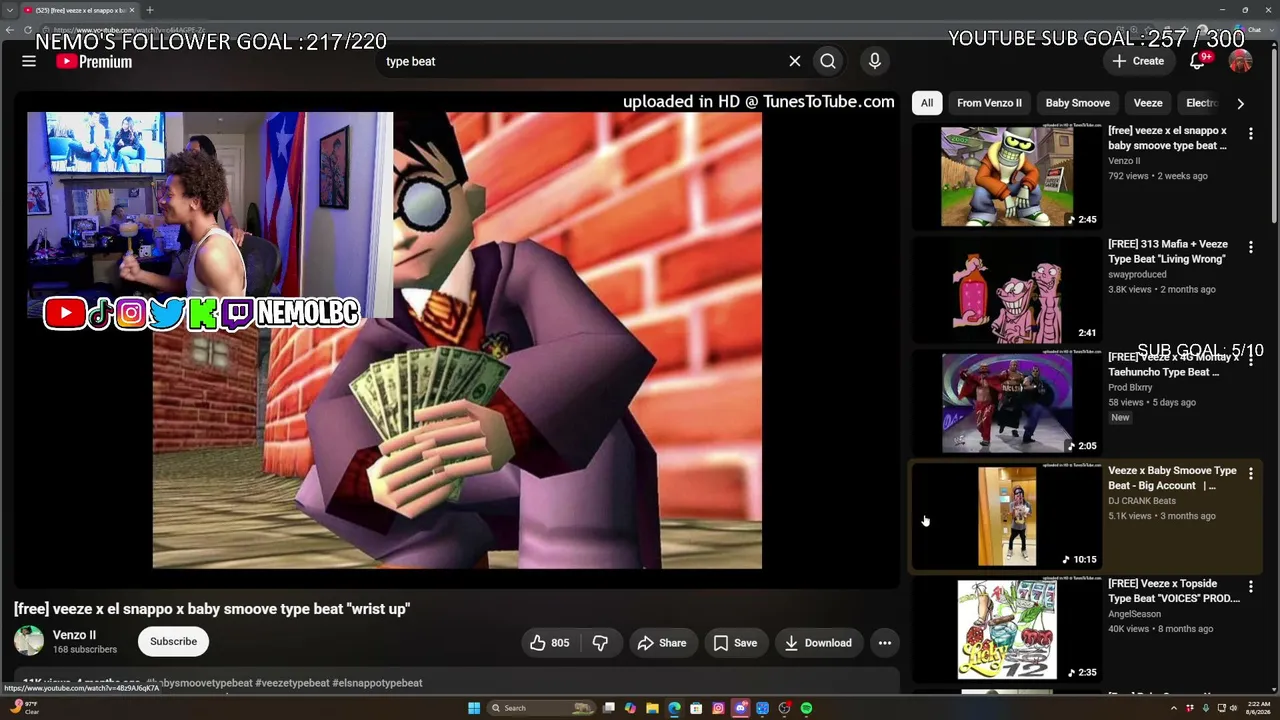Click the main video player

click(x=457, y=340)
